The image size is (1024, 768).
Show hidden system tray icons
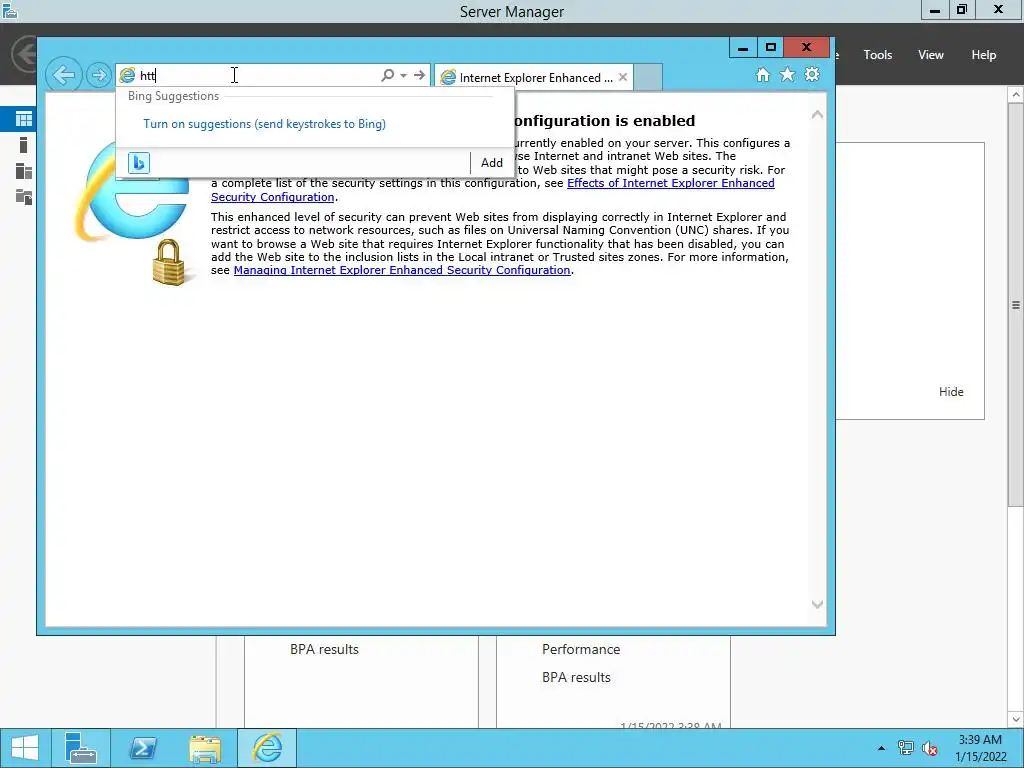coord(881,748)
